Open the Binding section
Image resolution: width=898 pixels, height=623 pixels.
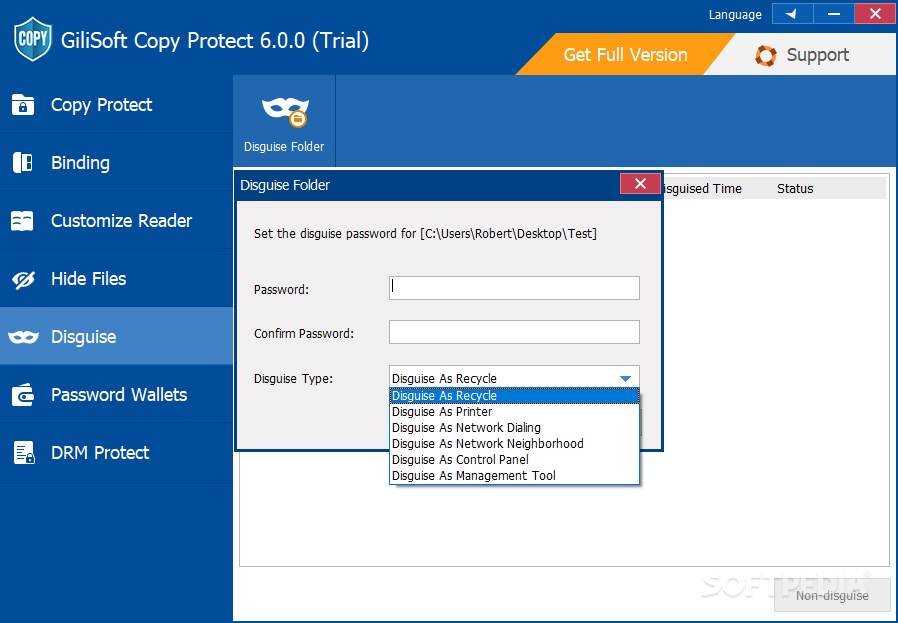[116, 163]
